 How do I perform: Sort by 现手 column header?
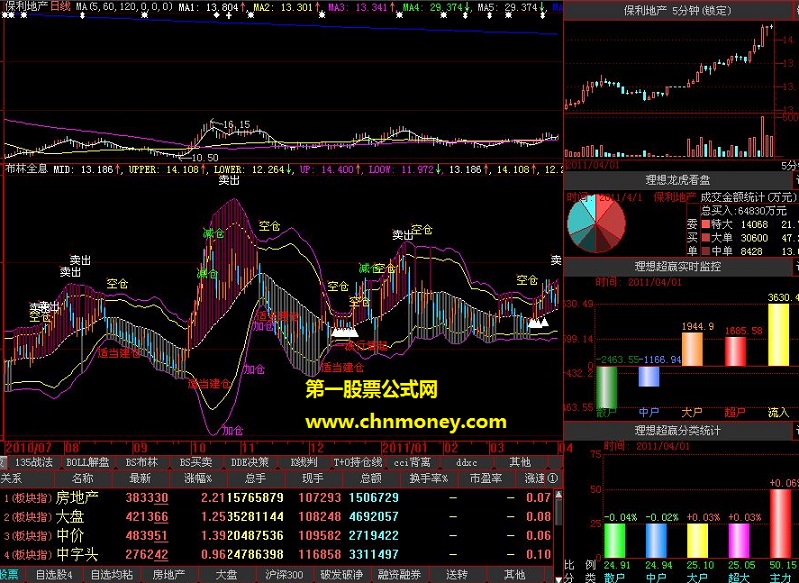pos(312,479)
